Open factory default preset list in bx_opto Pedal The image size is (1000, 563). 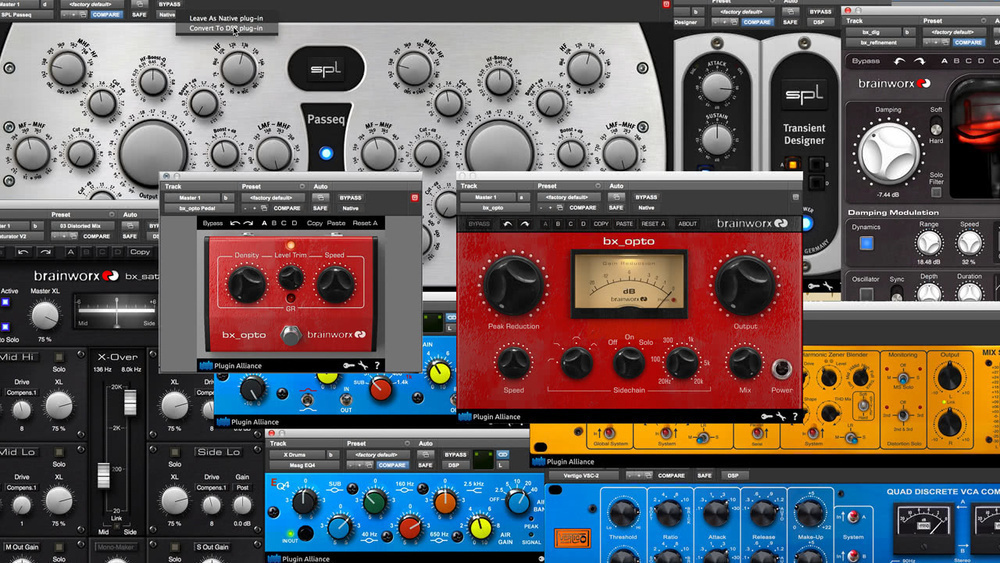click(273, 198)
